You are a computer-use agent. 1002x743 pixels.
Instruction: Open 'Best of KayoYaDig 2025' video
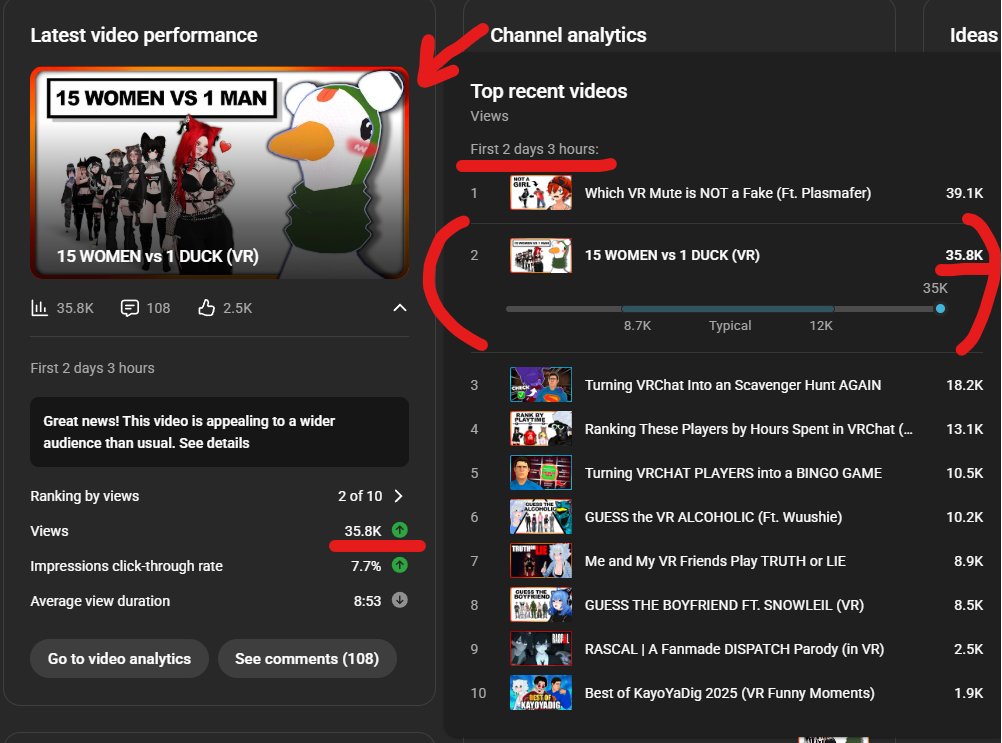pyautogui.click(x=729, y=693)
